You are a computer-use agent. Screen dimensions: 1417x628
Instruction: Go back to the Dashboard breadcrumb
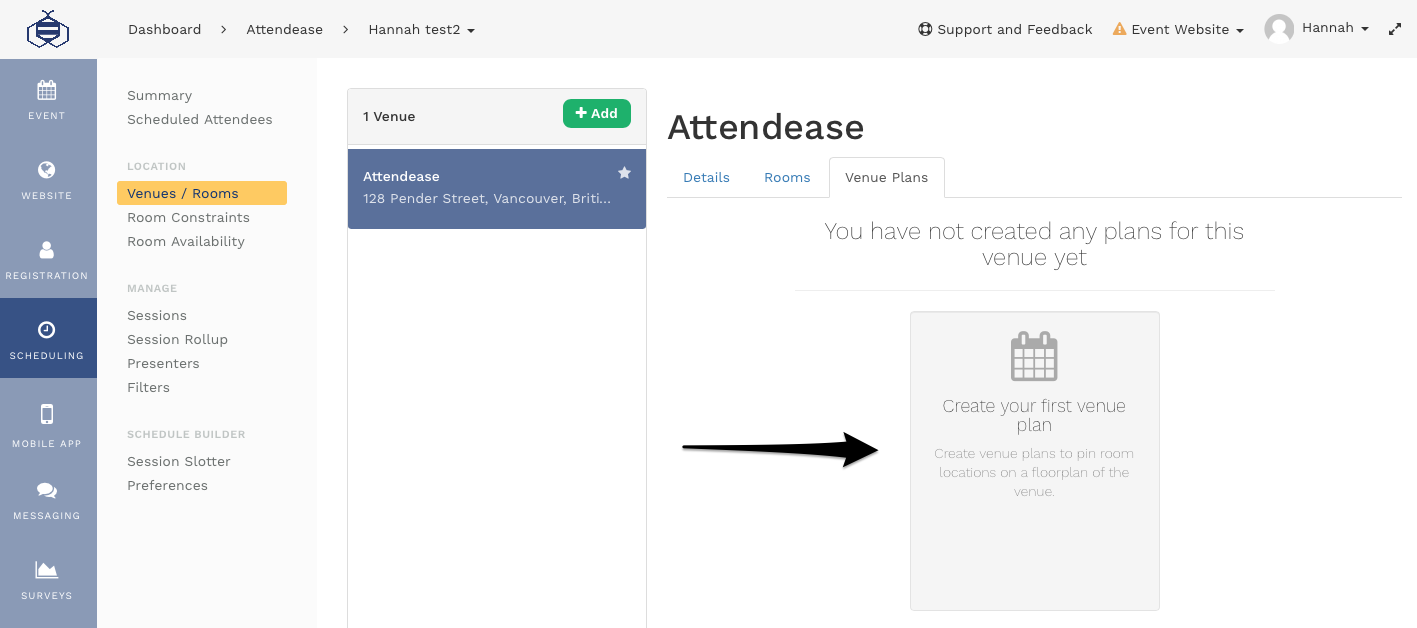coord(164,29)
